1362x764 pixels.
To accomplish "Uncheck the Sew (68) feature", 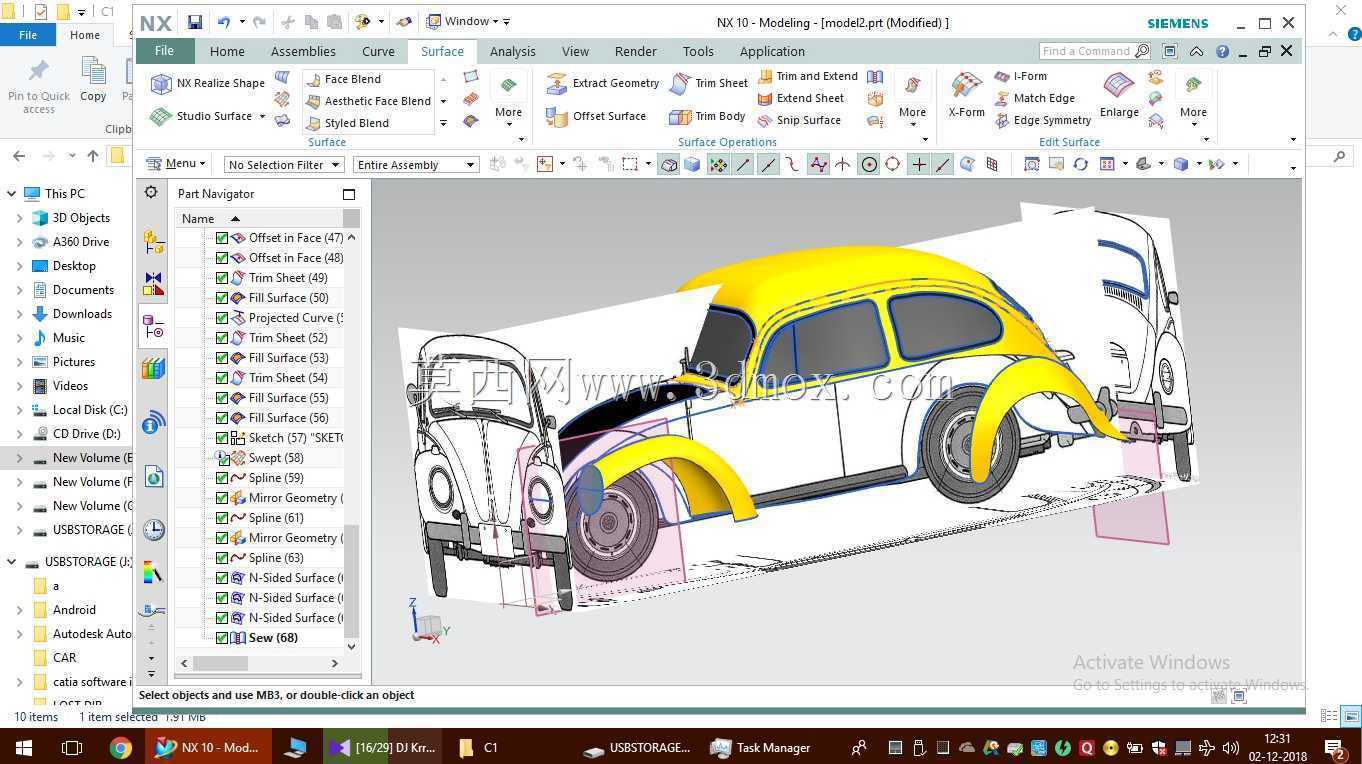I will point(222,638).
